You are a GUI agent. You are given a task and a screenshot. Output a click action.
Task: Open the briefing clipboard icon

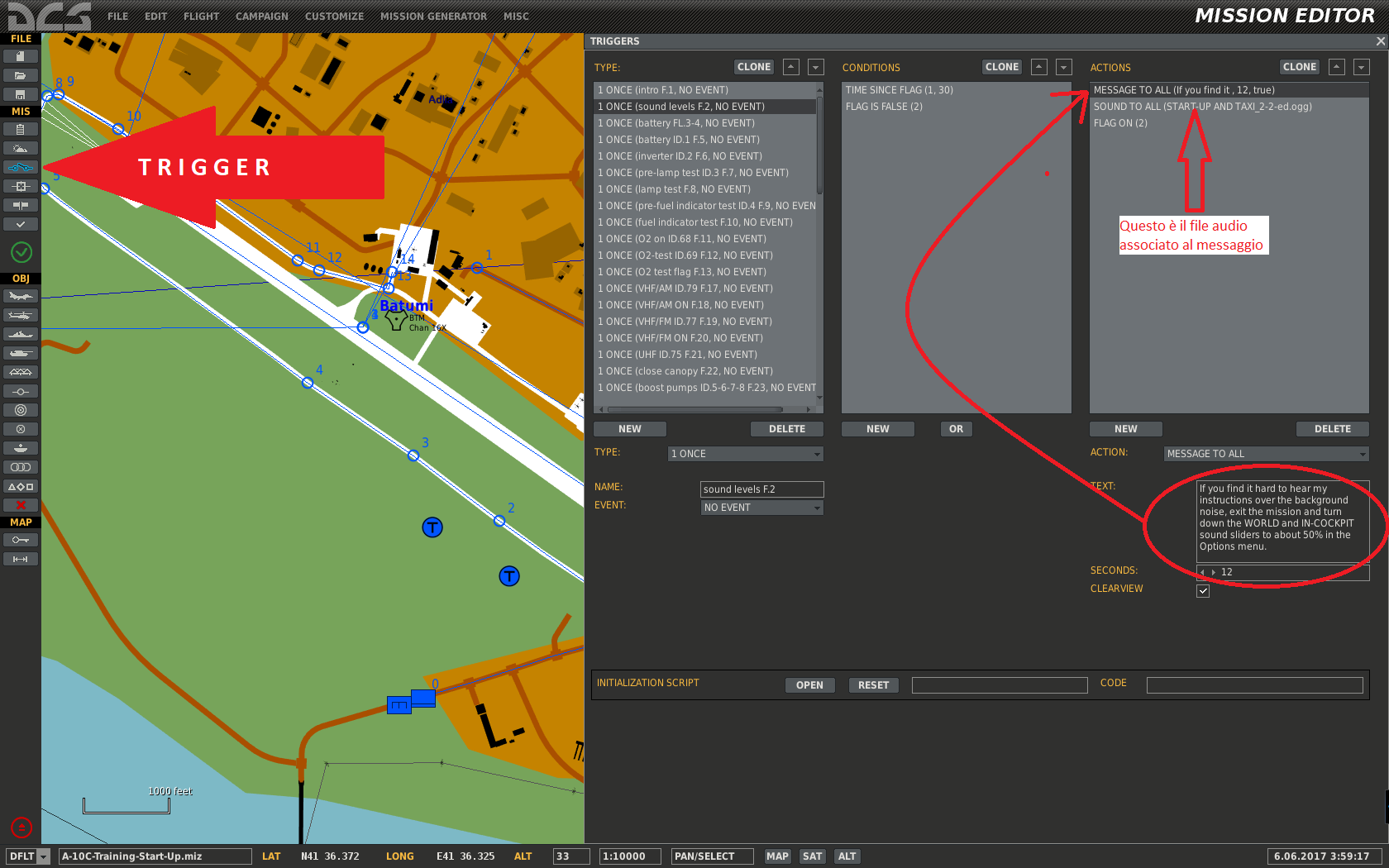21,129
